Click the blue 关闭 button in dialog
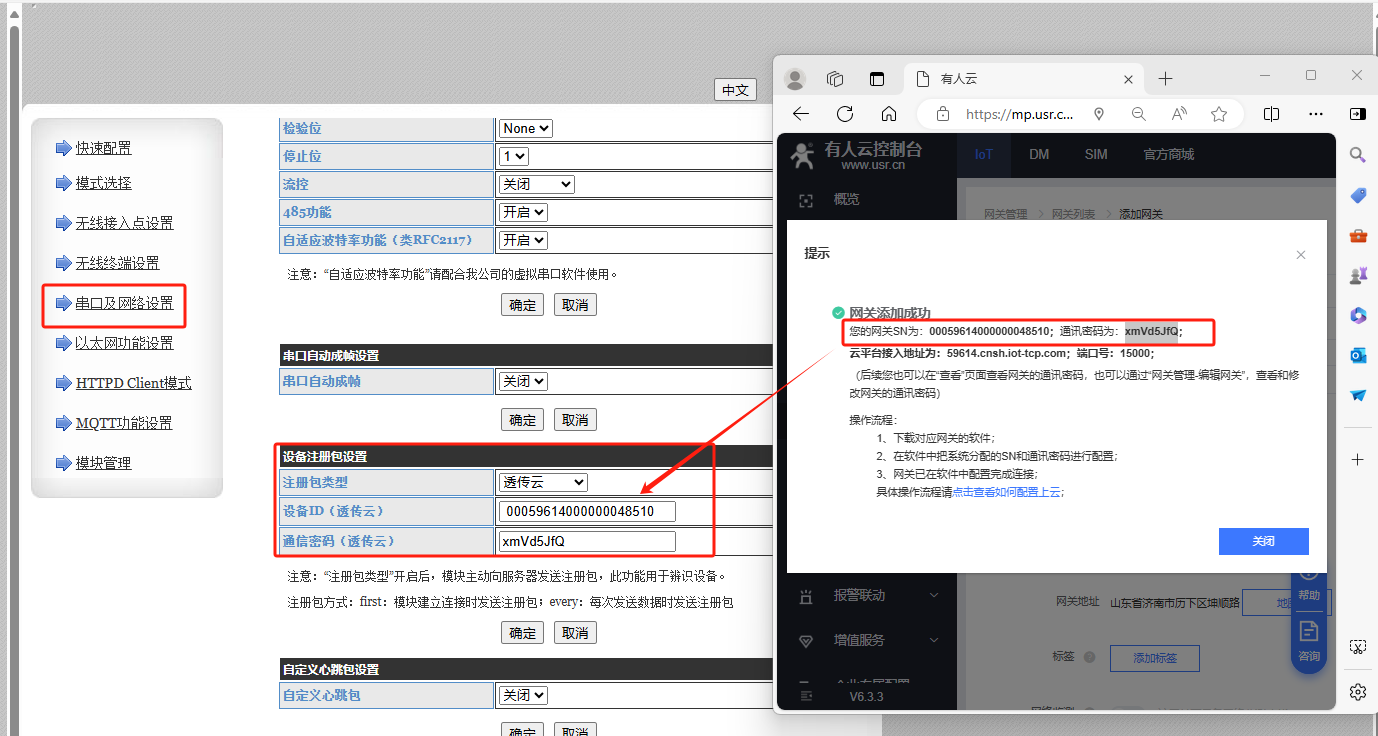The image size is (1378, 736). [1263, 541]
